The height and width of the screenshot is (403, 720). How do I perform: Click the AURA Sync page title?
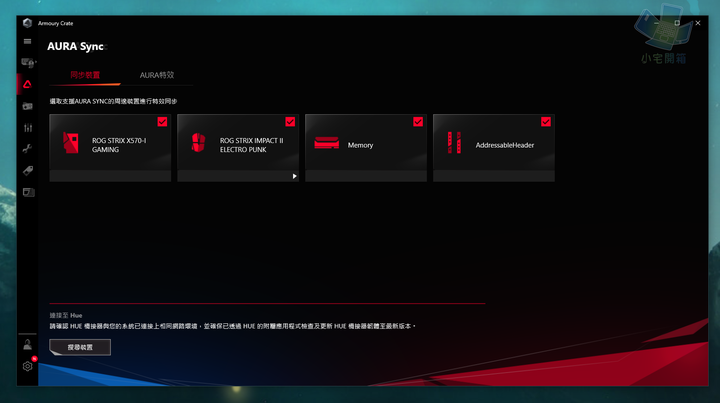coord(76,46)
